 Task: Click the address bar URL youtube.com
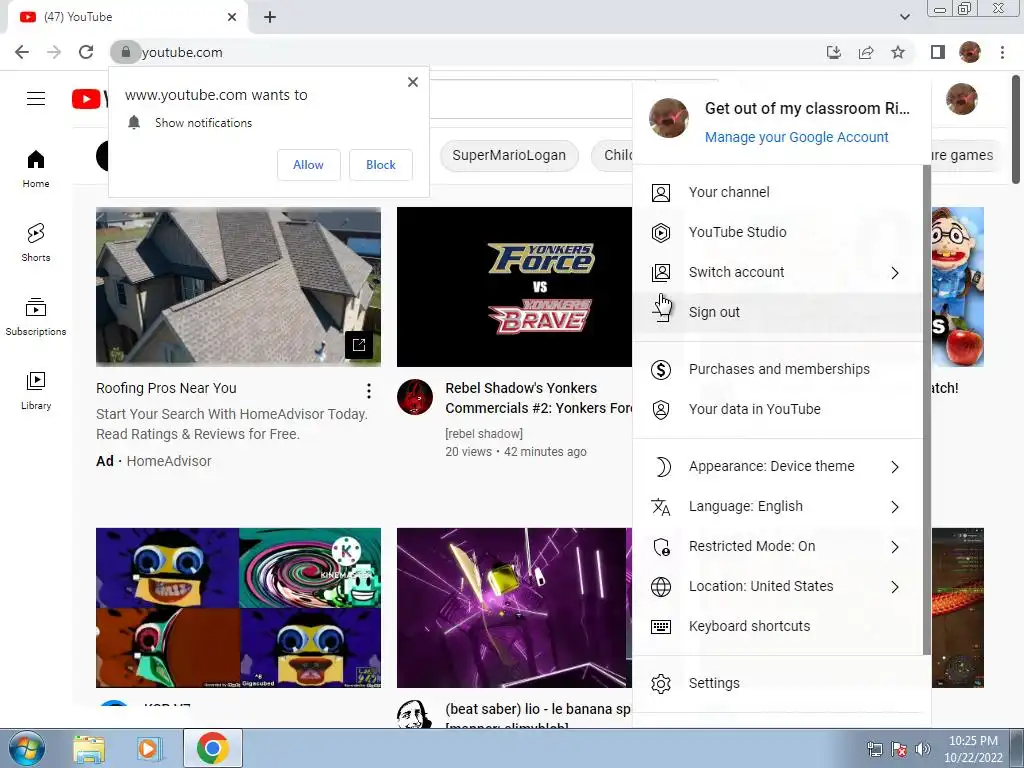click(182, 52)
